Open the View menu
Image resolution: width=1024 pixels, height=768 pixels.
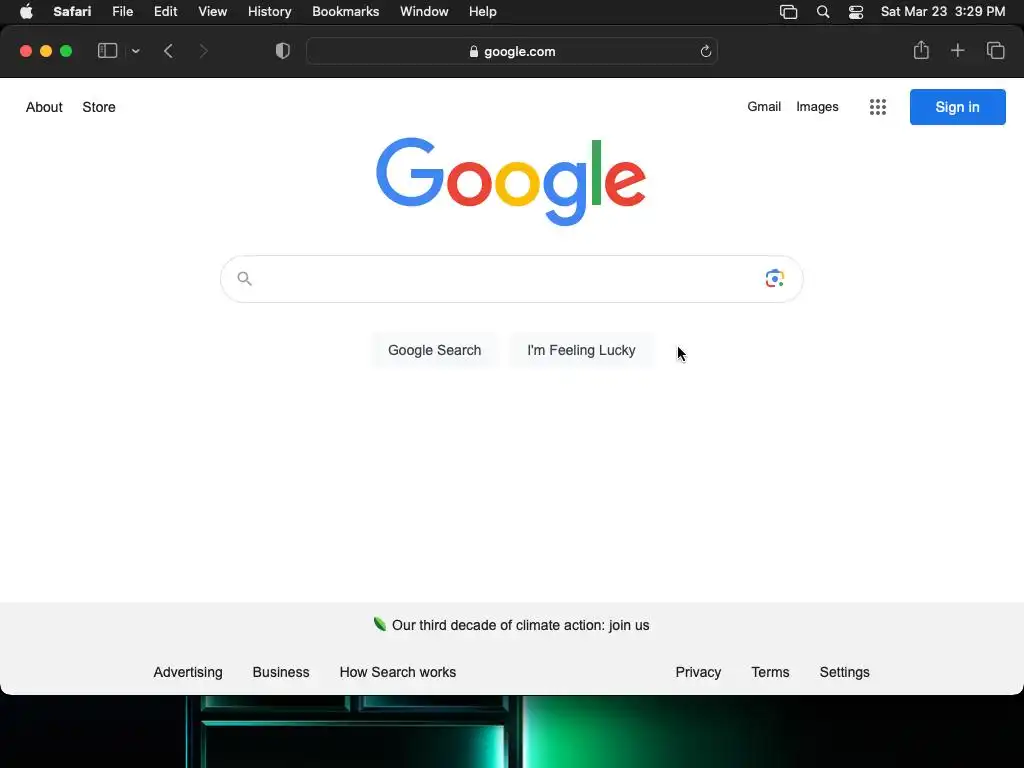click(212, 12)
